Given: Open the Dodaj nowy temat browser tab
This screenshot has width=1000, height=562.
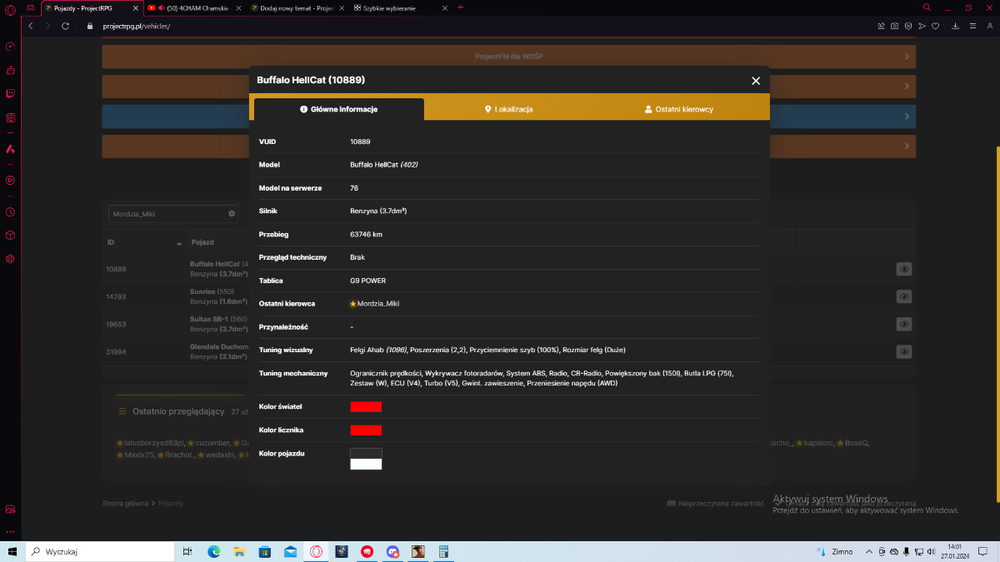Looking at the screenshot, I should pyautogui.click(x=297, y=8).
